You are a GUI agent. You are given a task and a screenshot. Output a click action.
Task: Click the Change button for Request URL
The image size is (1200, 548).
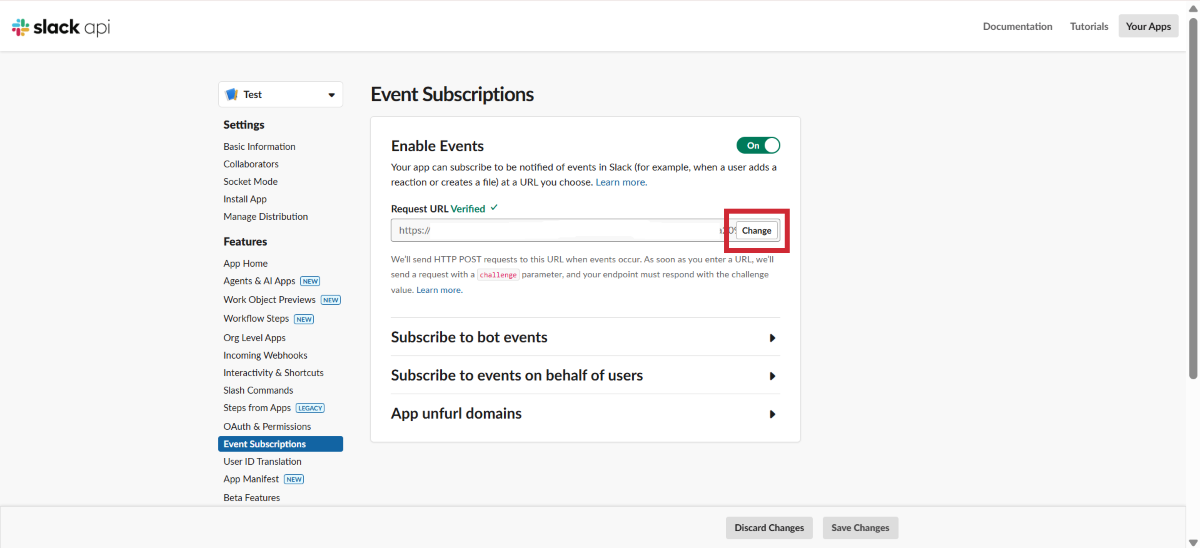point(757,231)
